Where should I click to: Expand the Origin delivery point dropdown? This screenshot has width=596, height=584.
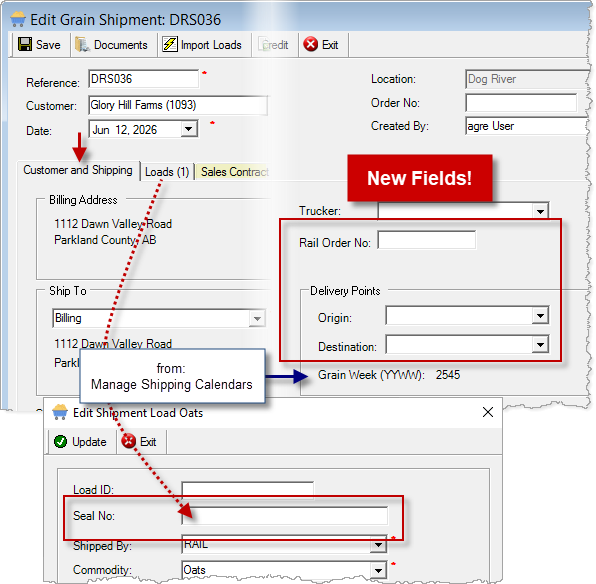coord(540,316)
